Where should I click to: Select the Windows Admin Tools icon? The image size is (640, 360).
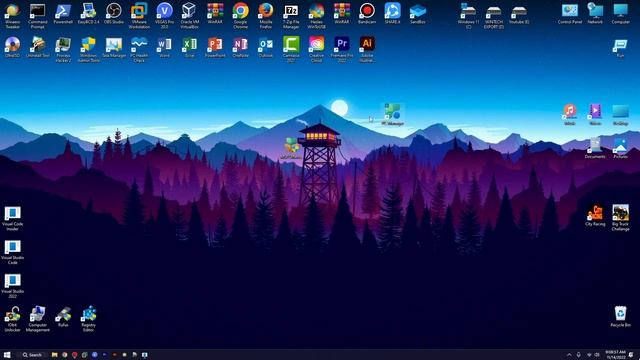tap(89, 49)
